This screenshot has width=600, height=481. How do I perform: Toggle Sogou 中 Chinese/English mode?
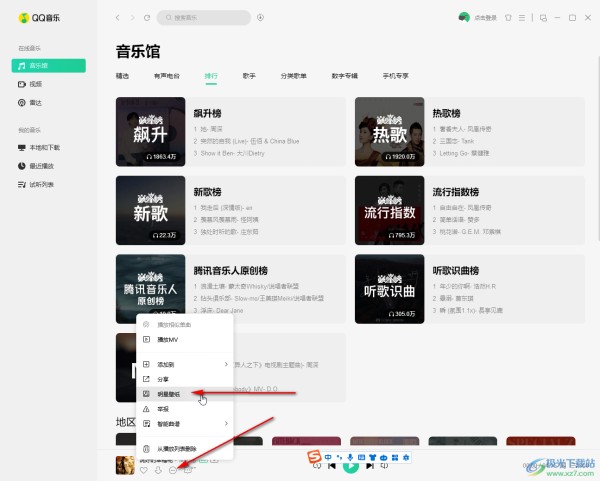pos(328,457)
